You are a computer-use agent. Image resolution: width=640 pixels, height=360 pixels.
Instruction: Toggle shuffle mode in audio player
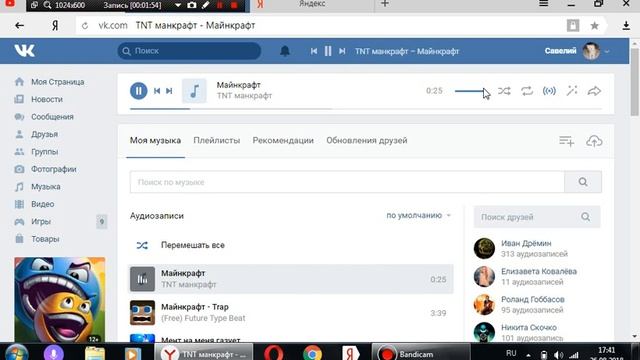pos(504,91)
